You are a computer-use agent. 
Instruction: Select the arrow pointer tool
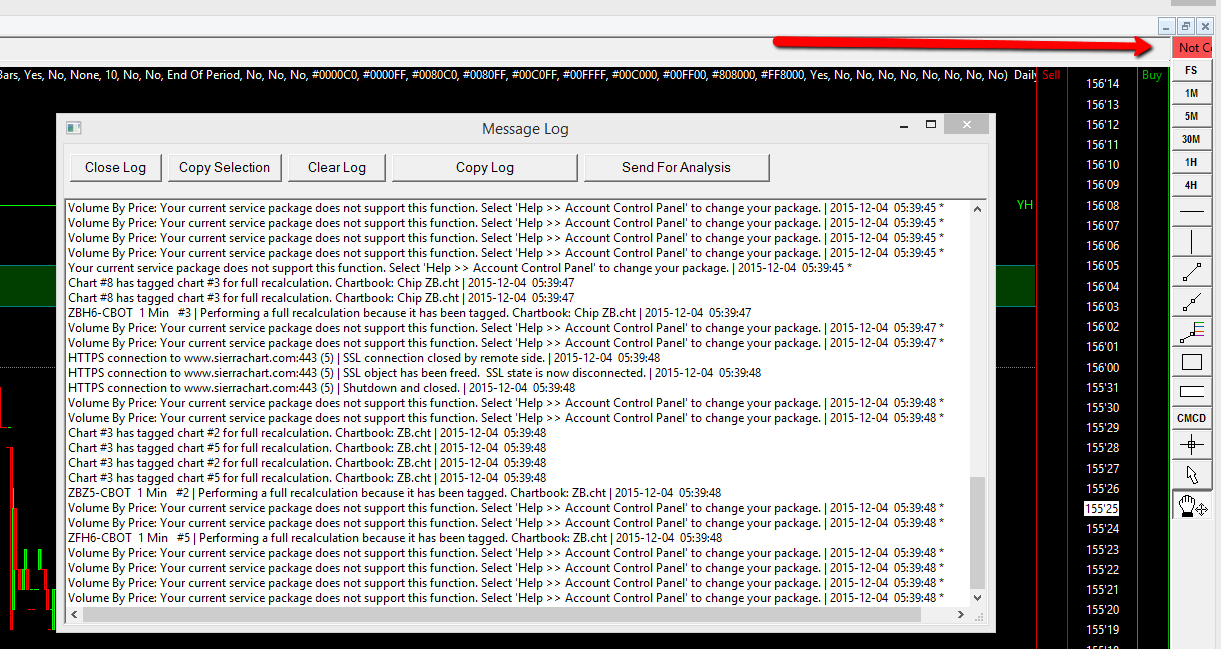[x=1191, y=475]
